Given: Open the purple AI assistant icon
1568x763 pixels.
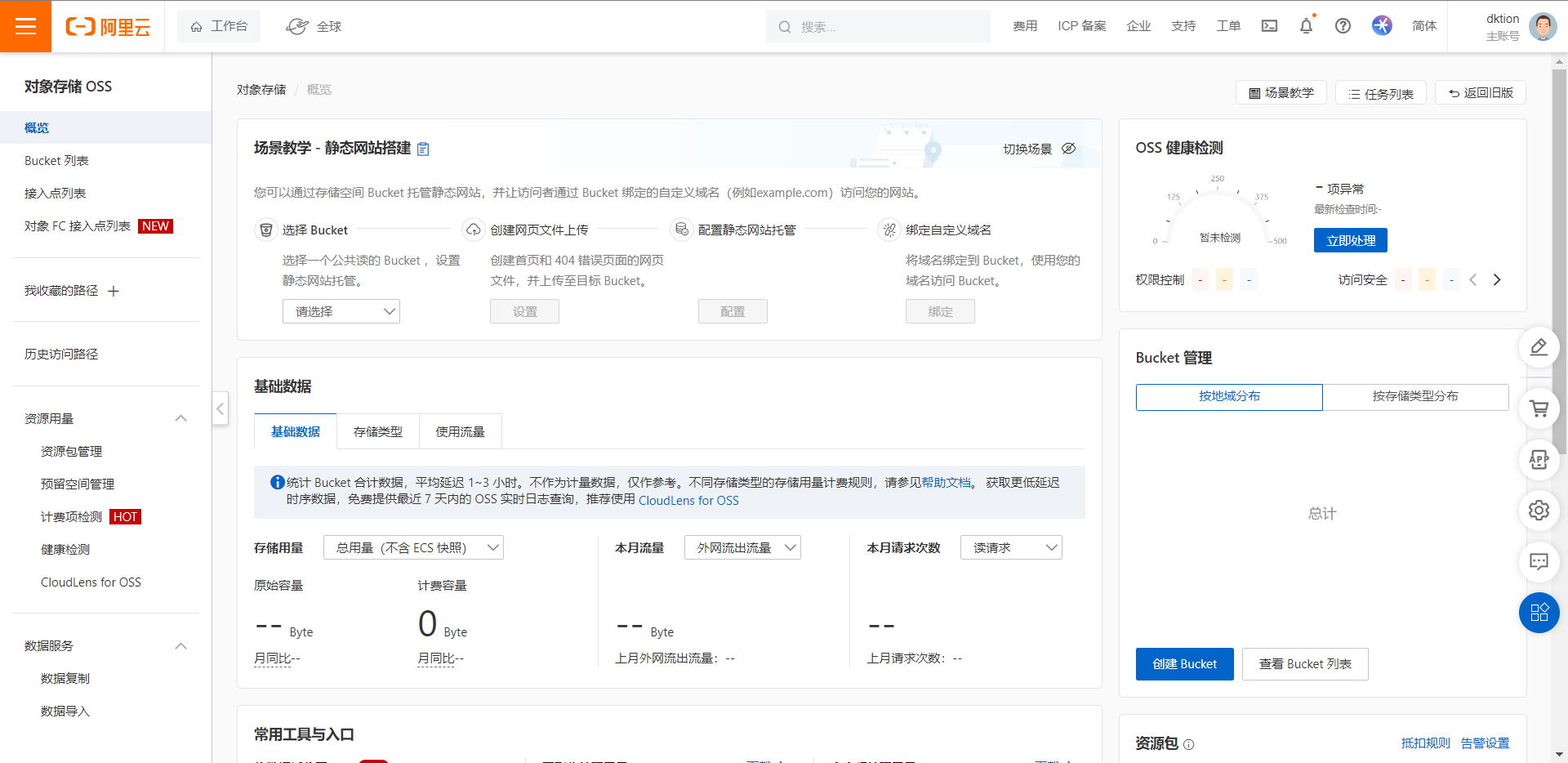Looking at the screenshot, I should (x=1382, y=26).
